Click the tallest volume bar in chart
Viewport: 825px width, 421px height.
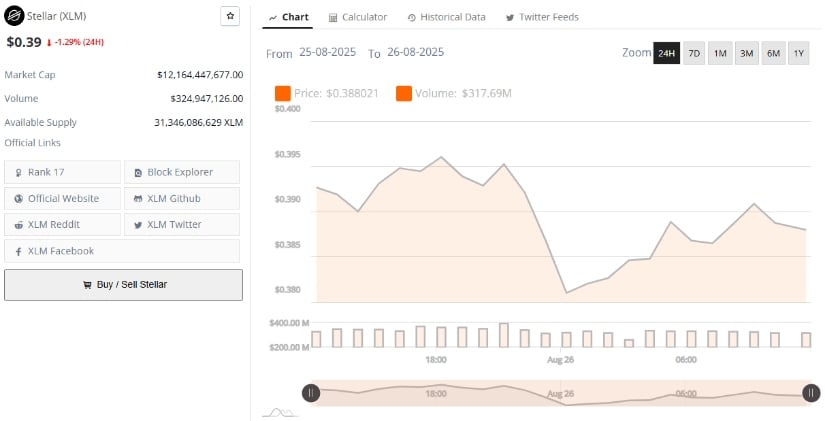pos(504,335)
